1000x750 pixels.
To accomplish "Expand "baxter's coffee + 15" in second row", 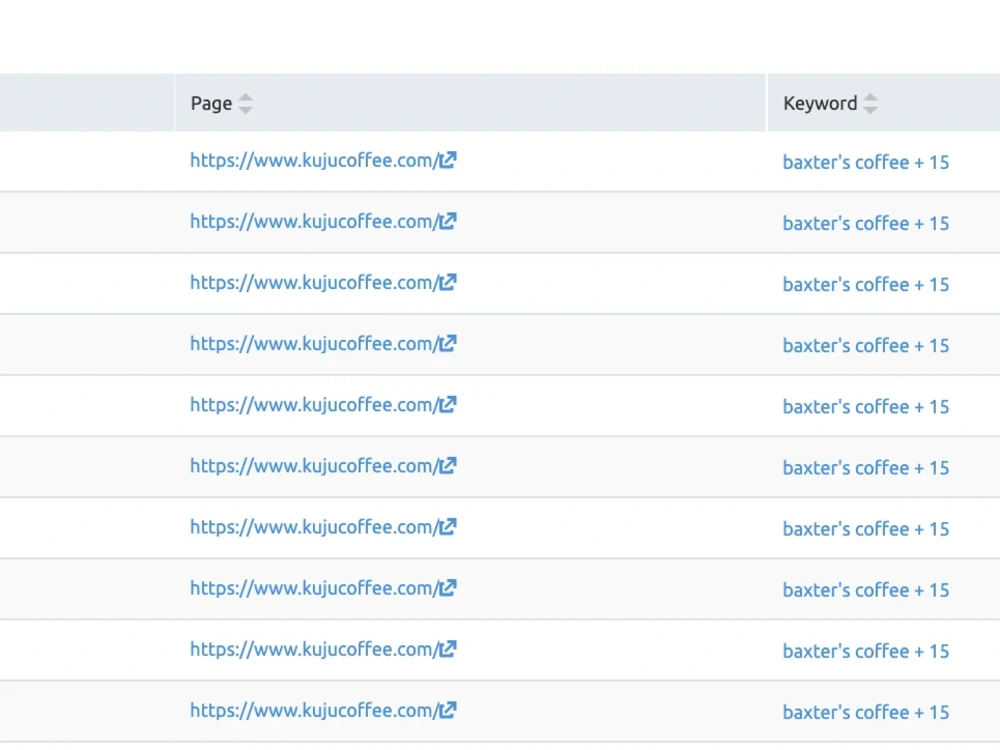I will pyautogui.click(x=866, y=223).
